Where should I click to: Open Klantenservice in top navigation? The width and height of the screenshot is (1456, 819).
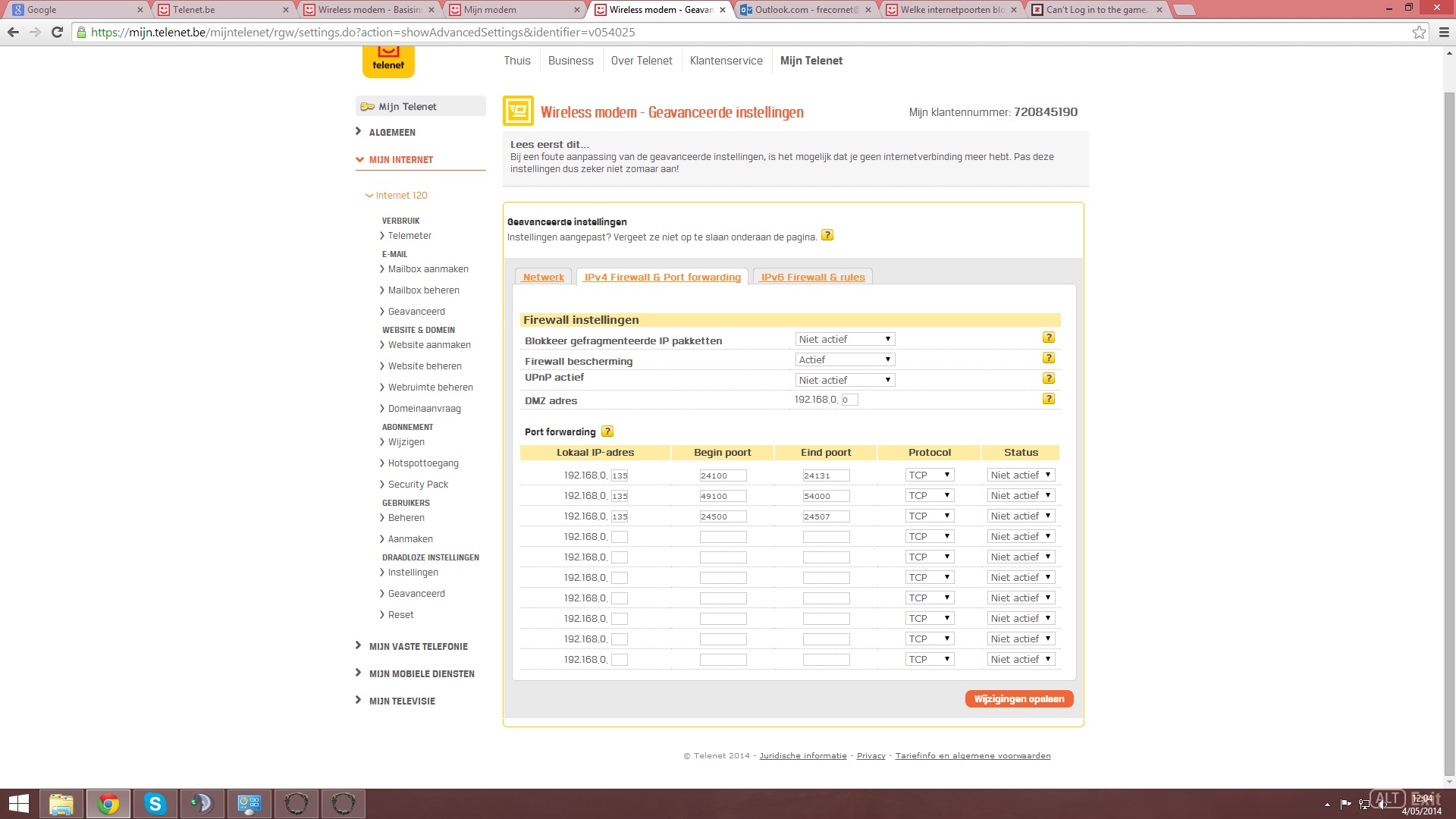726,61
